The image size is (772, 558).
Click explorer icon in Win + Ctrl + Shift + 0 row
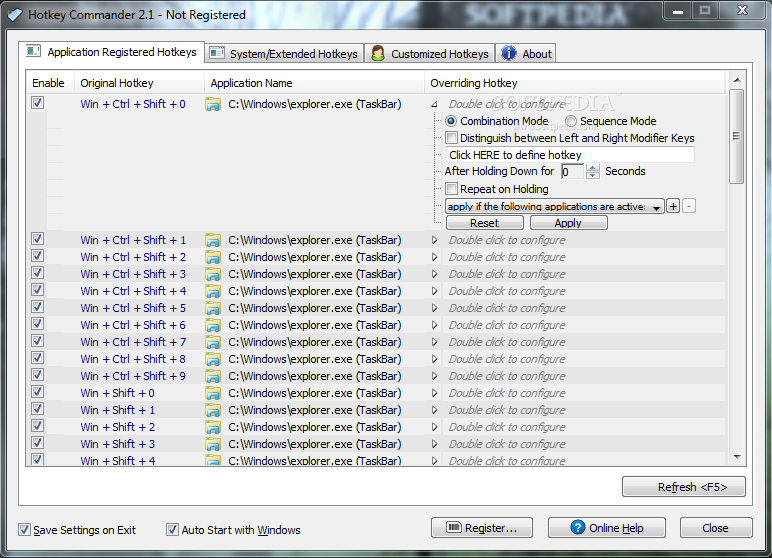(213, 104)
